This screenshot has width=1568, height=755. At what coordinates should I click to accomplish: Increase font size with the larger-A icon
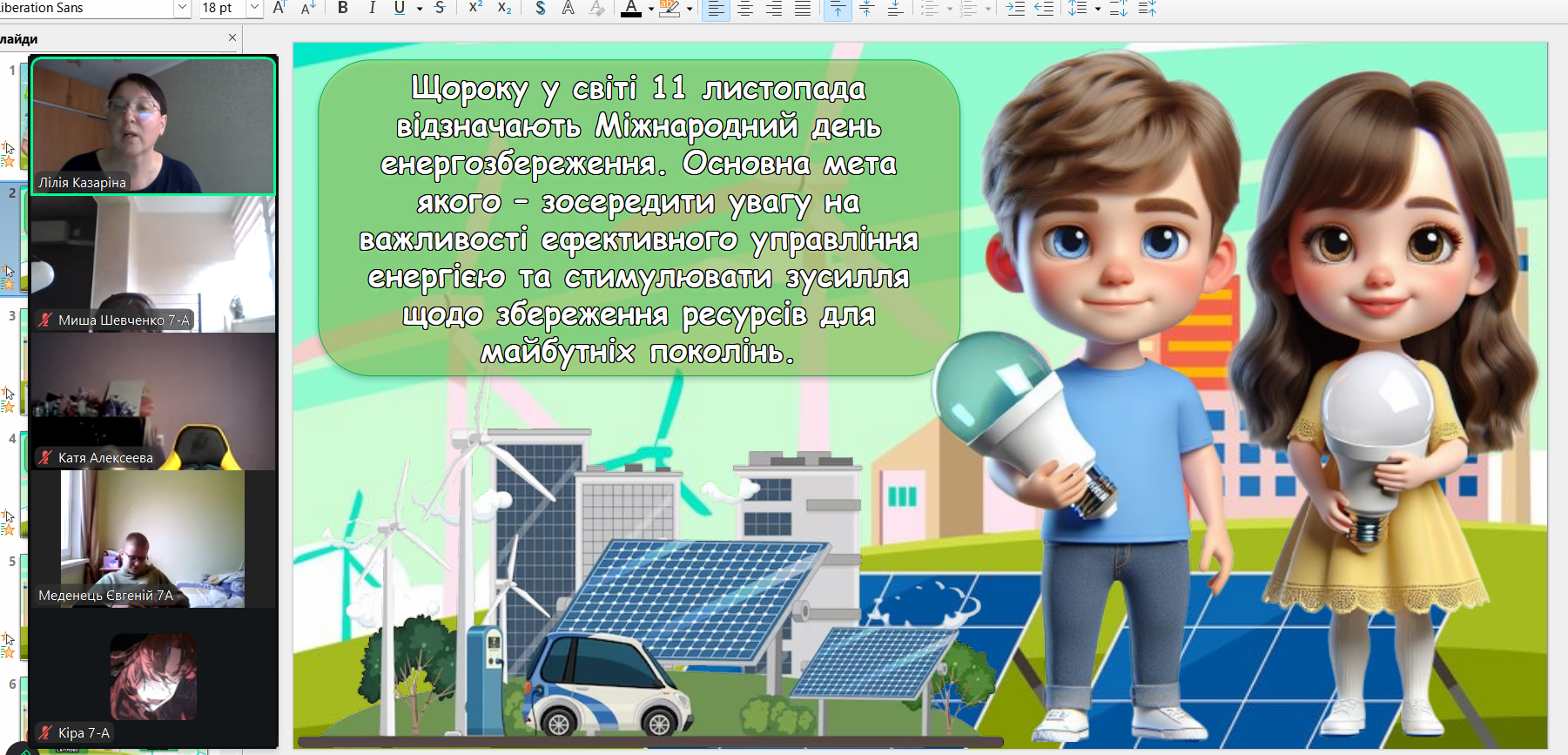point(279,8)
